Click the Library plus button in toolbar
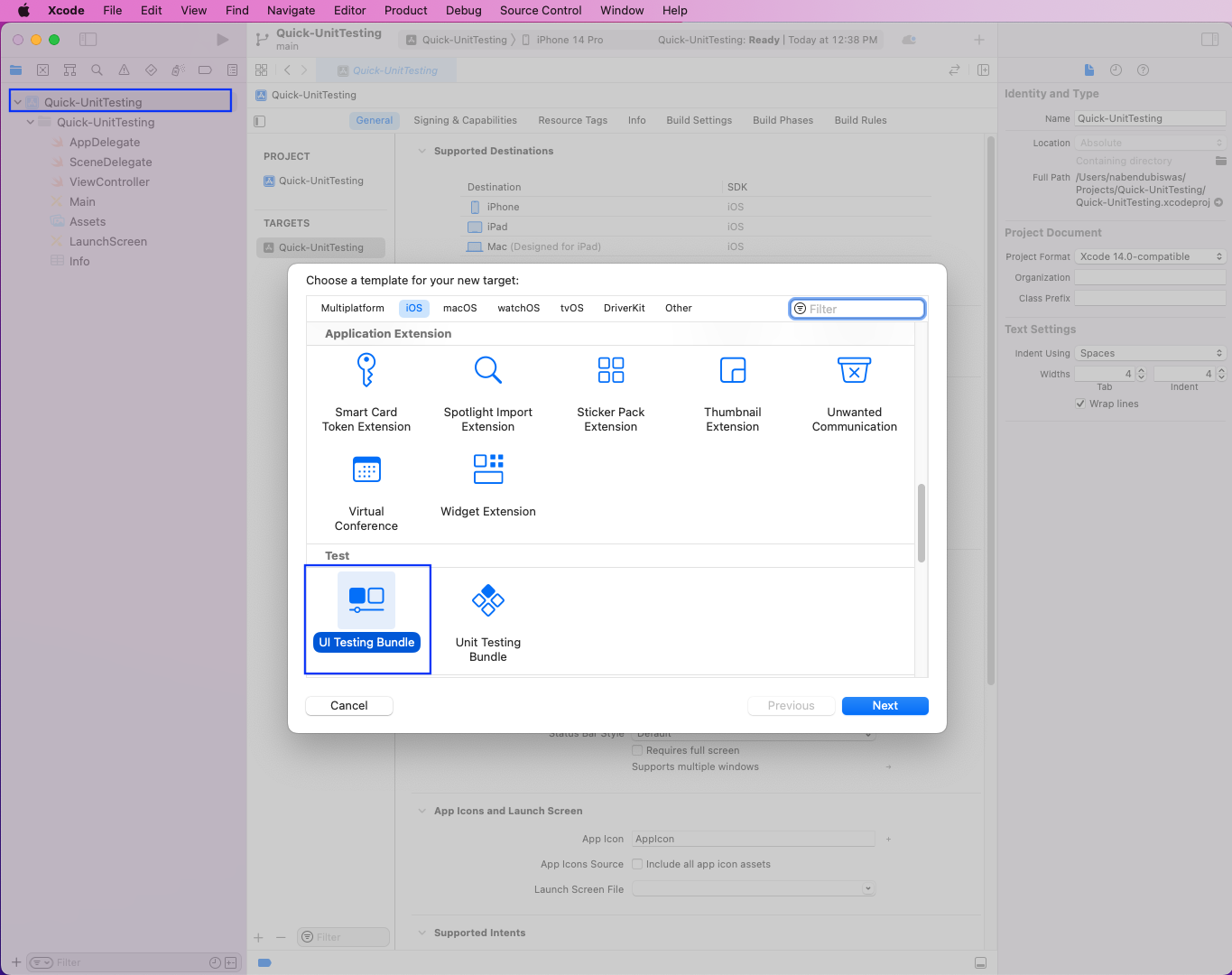Image resolution: width=1232 pixels, height=975 pixels. point(979,40)
